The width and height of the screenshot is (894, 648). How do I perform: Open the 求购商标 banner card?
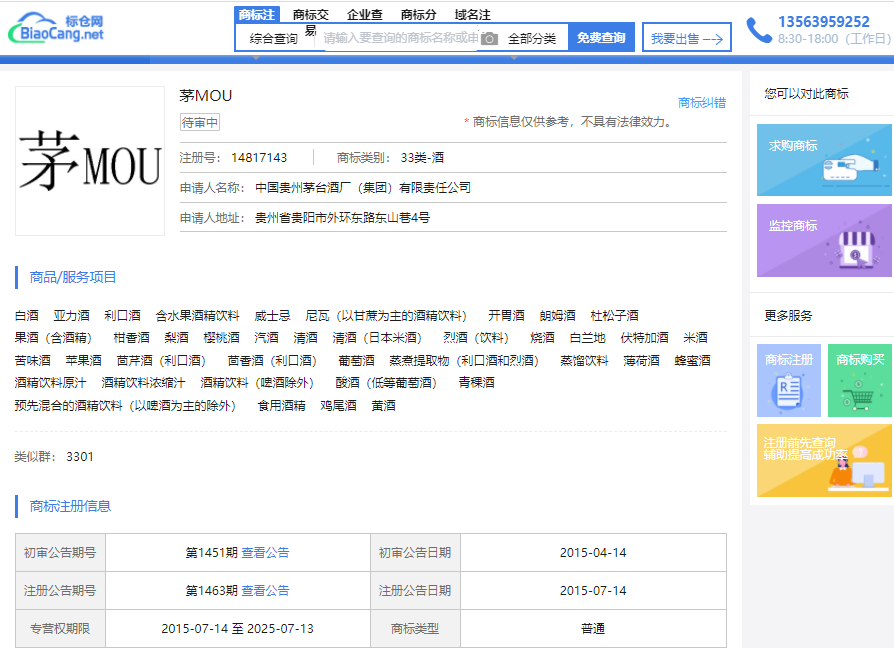824,160
